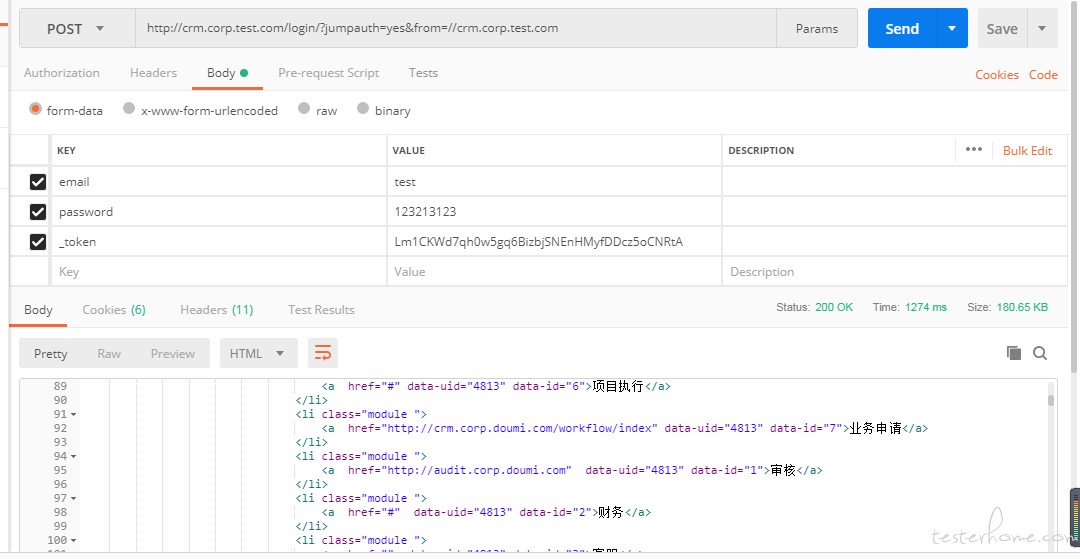Open the Authorization tab
Screen dimensions: 1080x559
pos(61,73)
